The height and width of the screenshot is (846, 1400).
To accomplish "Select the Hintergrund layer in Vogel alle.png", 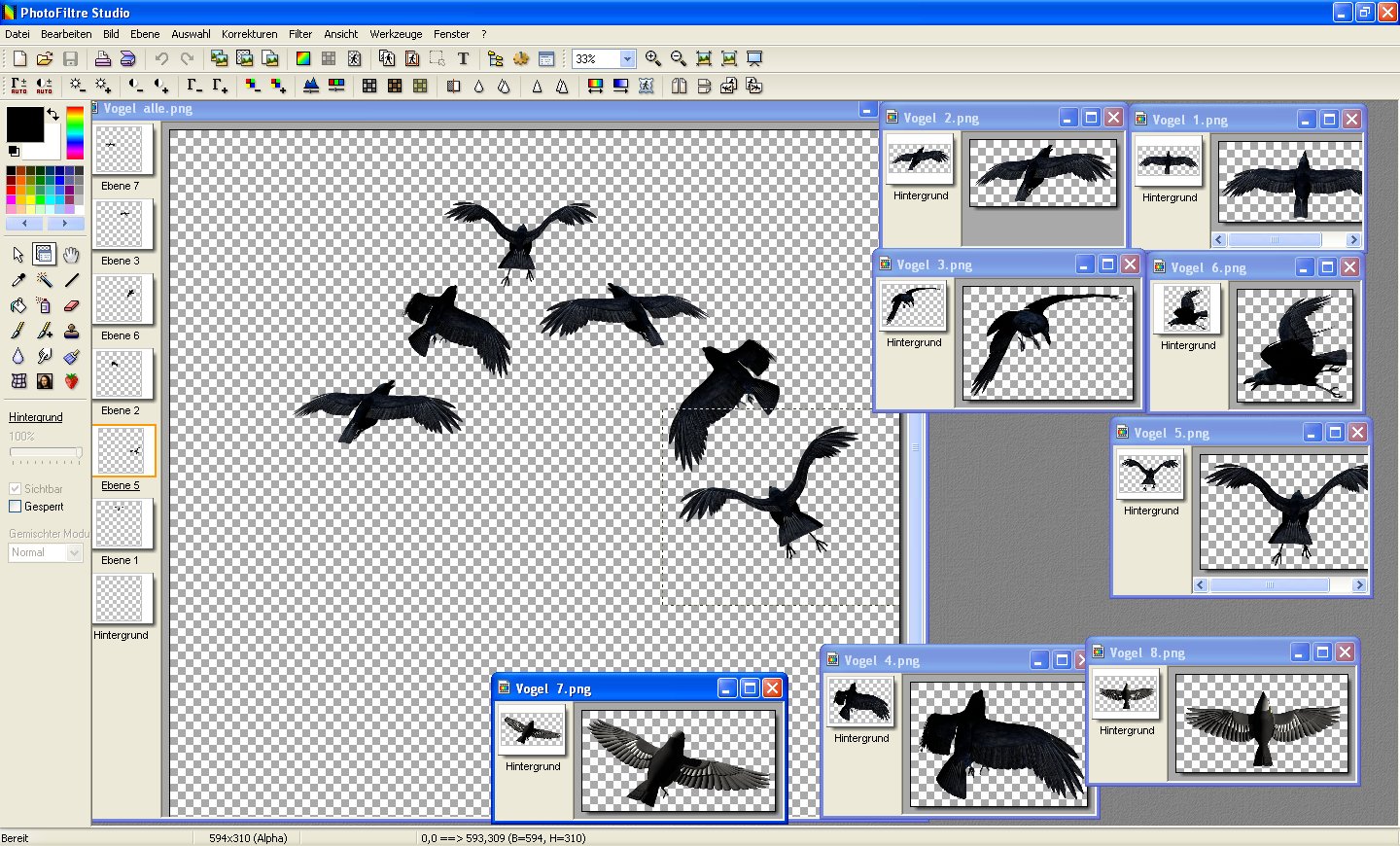I will (122, 599).
